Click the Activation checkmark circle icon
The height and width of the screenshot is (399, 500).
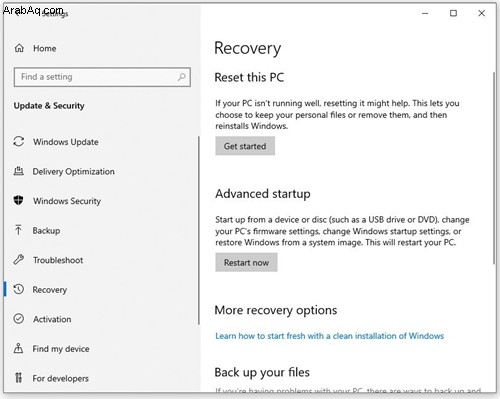[x=19, y=319]
